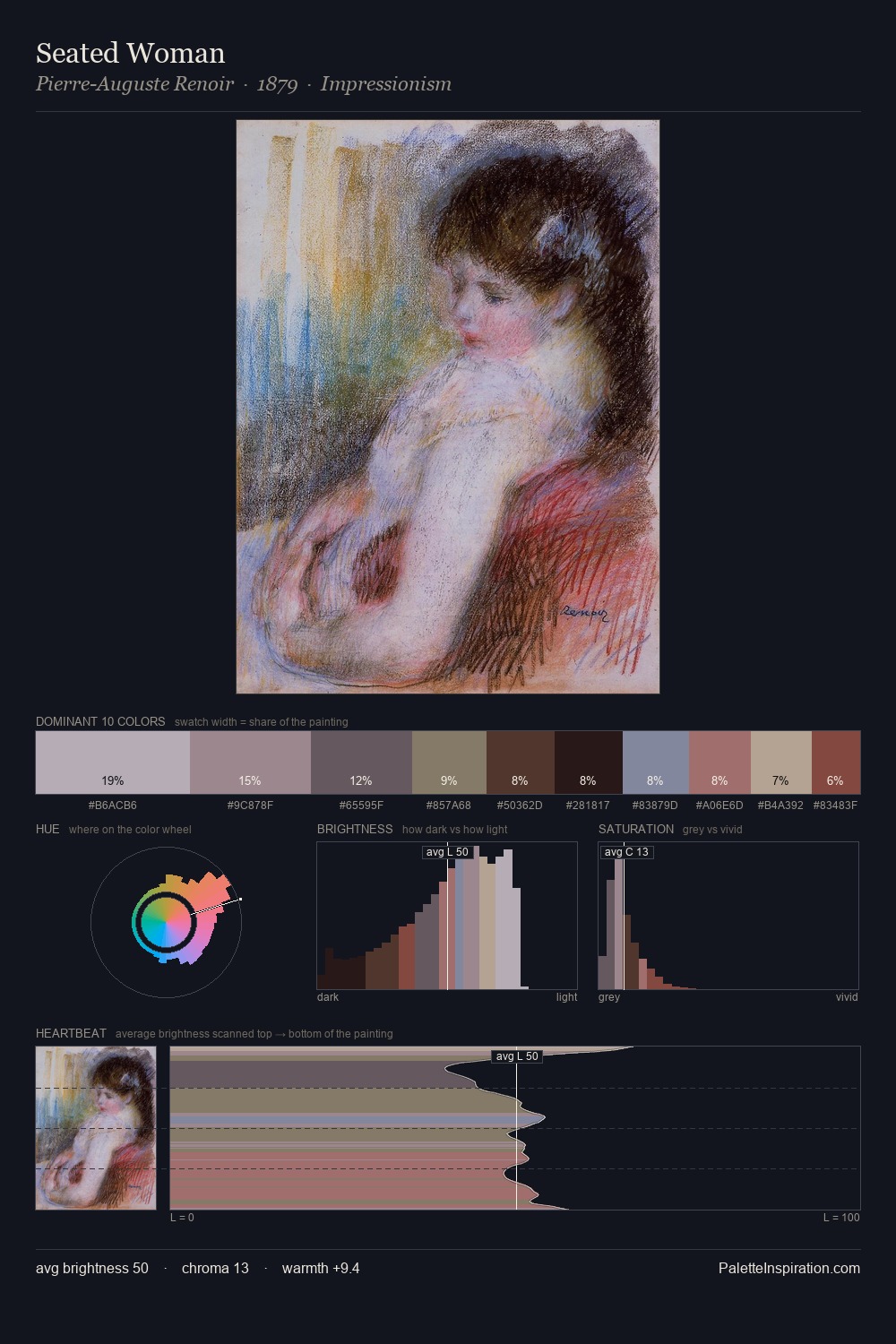Click hex label #B6ACB6

[113, 806]
